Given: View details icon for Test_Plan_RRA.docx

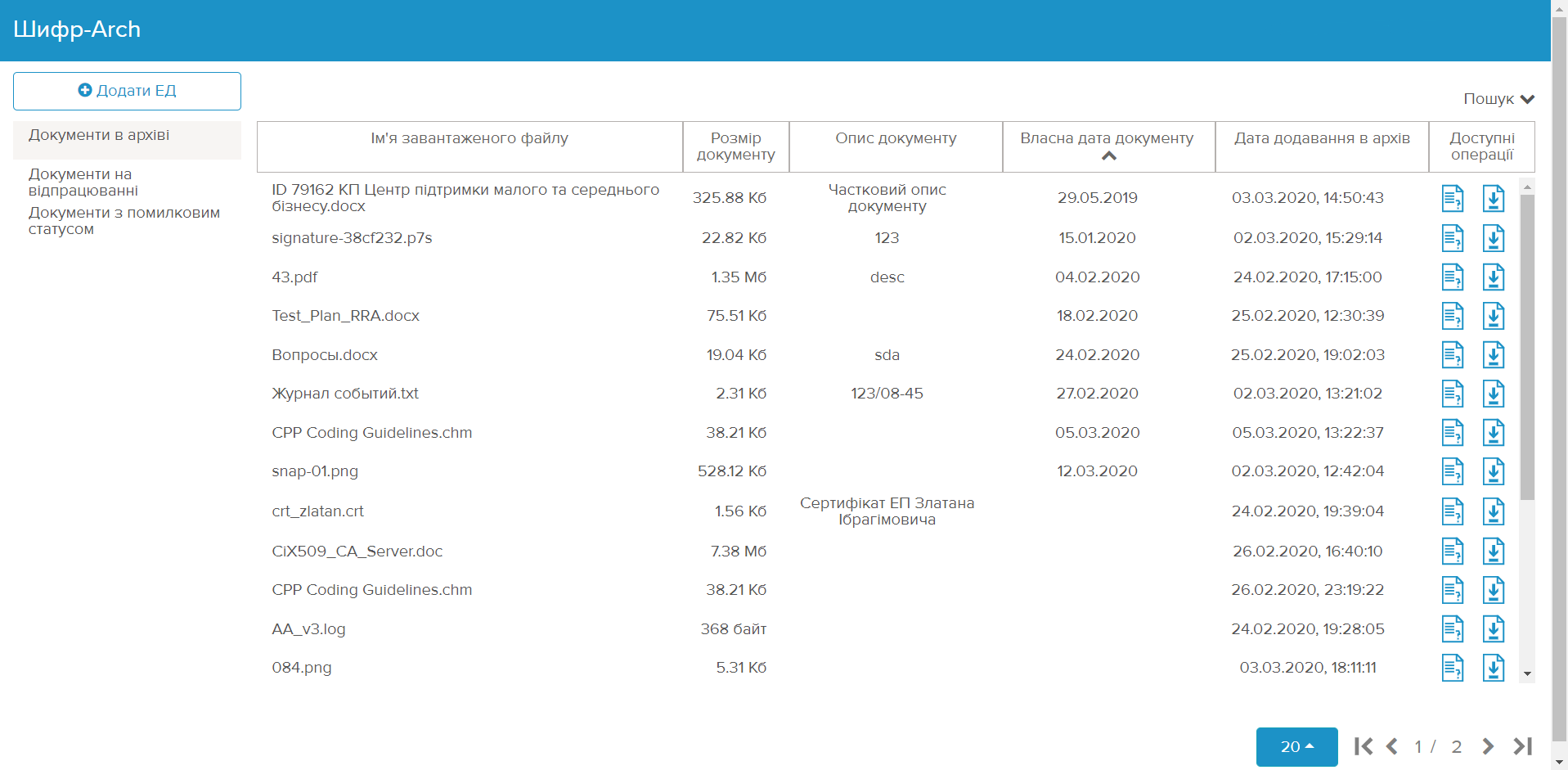Looking at the screenshot, I should pos(1453,316).
